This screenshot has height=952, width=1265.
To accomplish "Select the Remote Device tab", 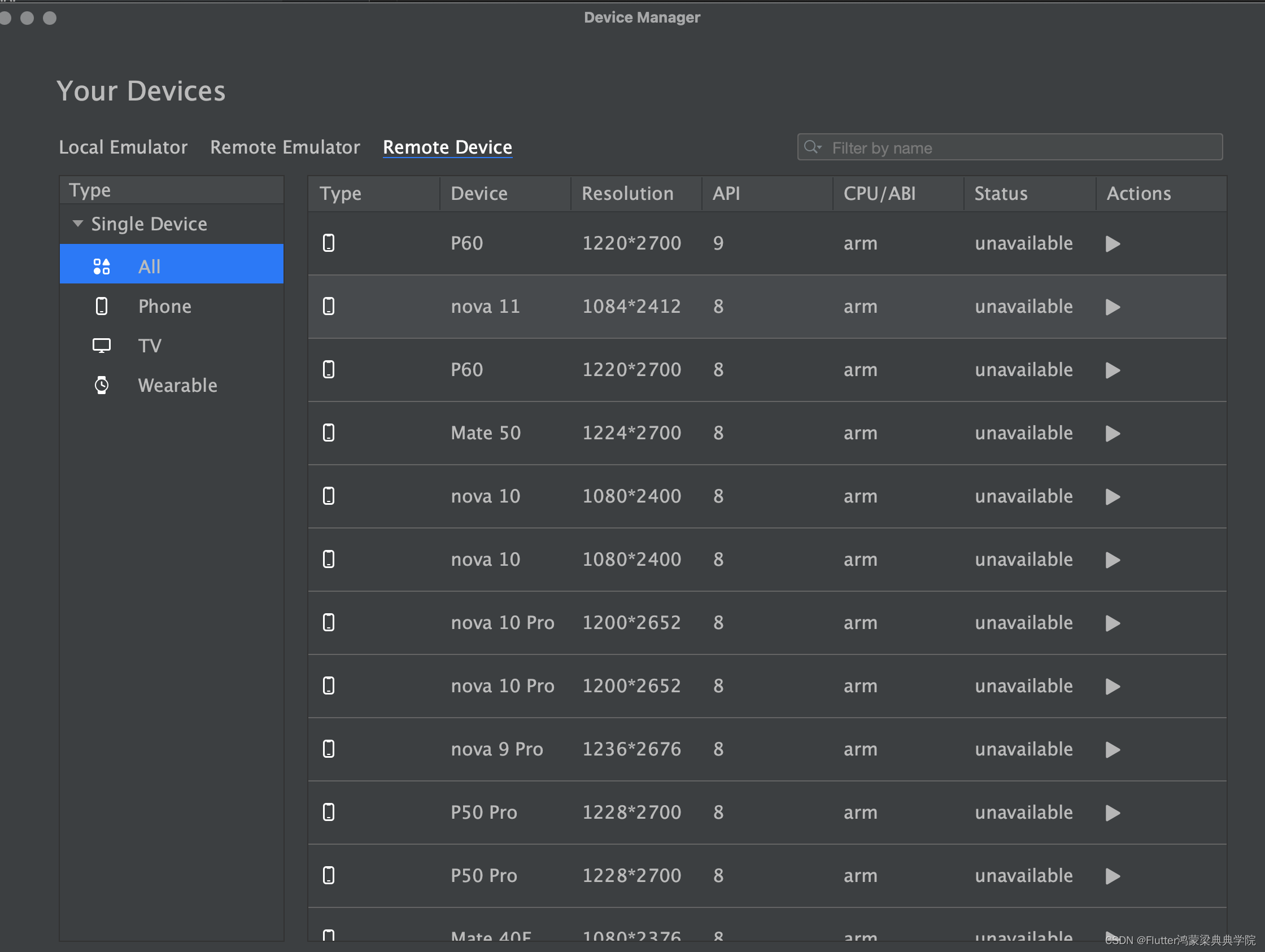I will 447,147.
